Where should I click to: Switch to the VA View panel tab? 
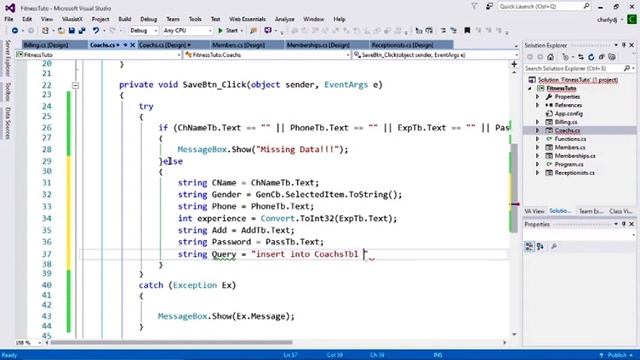tap(534, 211)
